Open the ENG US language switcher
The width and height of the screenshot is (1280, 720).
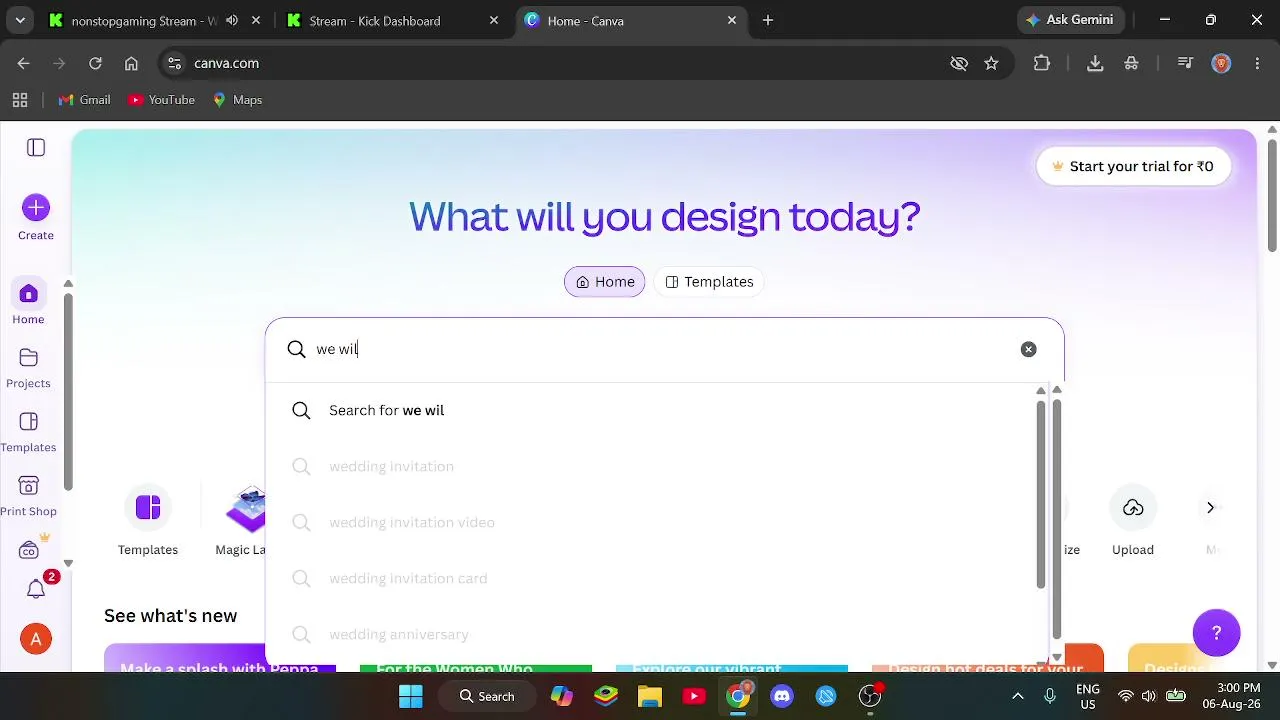(x=1088, y=696)
